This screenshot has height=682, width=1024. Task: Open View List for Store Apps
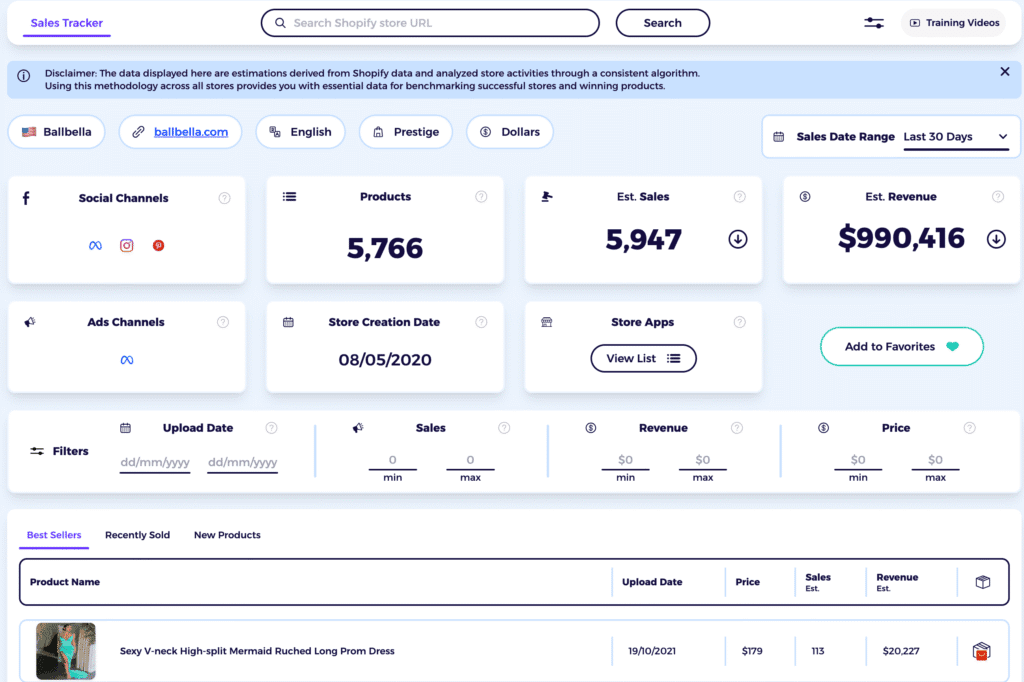pyautogui.click(x=643, y=358)
